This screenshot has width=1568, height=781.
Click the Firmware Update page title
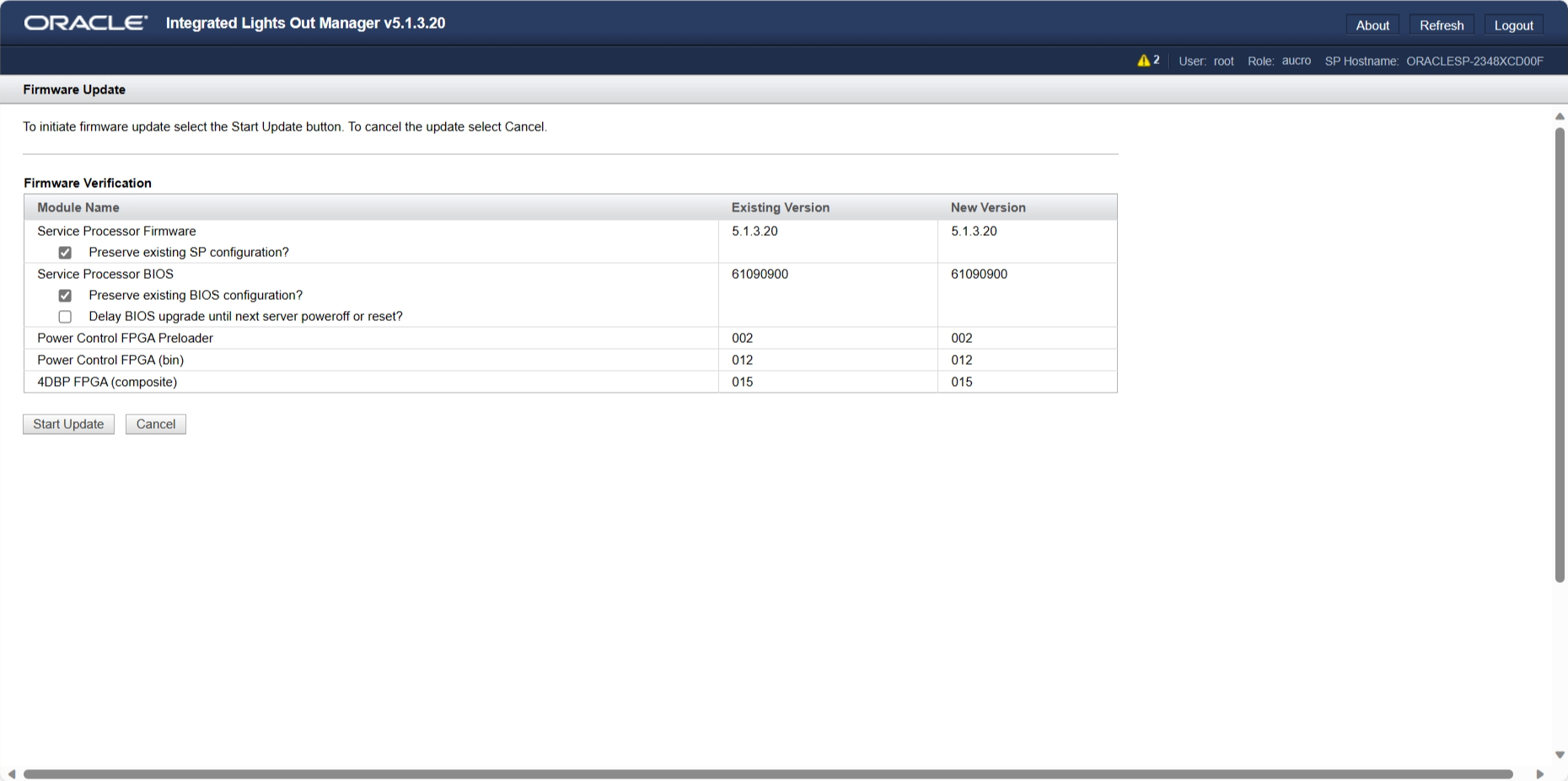point(74,89)
